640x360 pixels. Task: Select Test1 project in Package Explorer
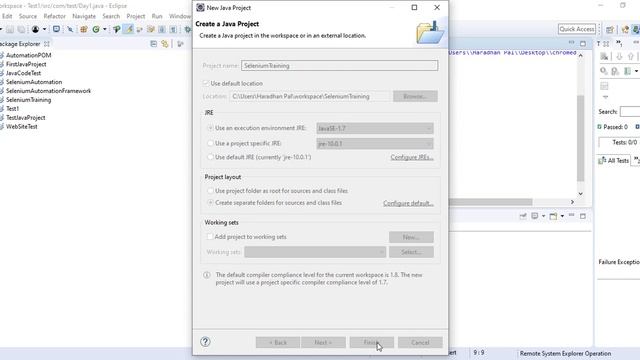[12, 109]
